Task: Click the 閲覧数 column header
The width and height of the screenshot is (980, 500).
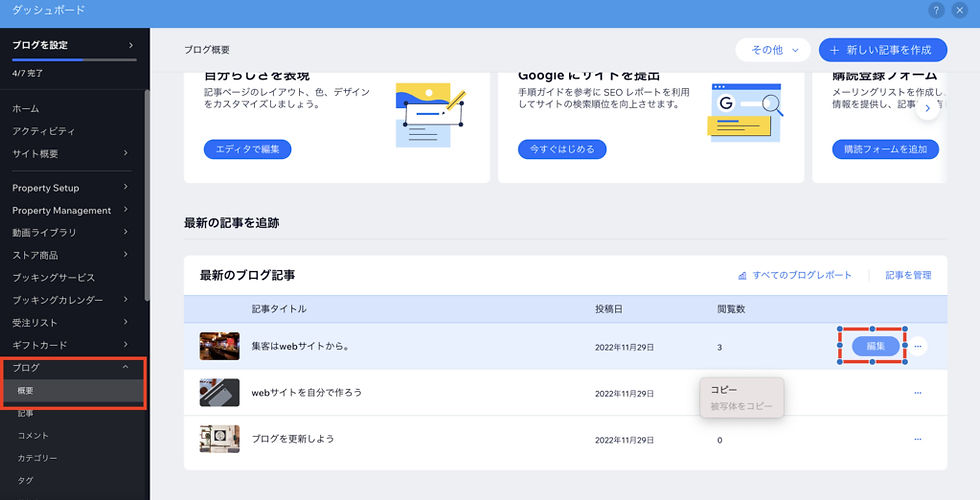Action: pyautogui.click(x=731, y=309)
